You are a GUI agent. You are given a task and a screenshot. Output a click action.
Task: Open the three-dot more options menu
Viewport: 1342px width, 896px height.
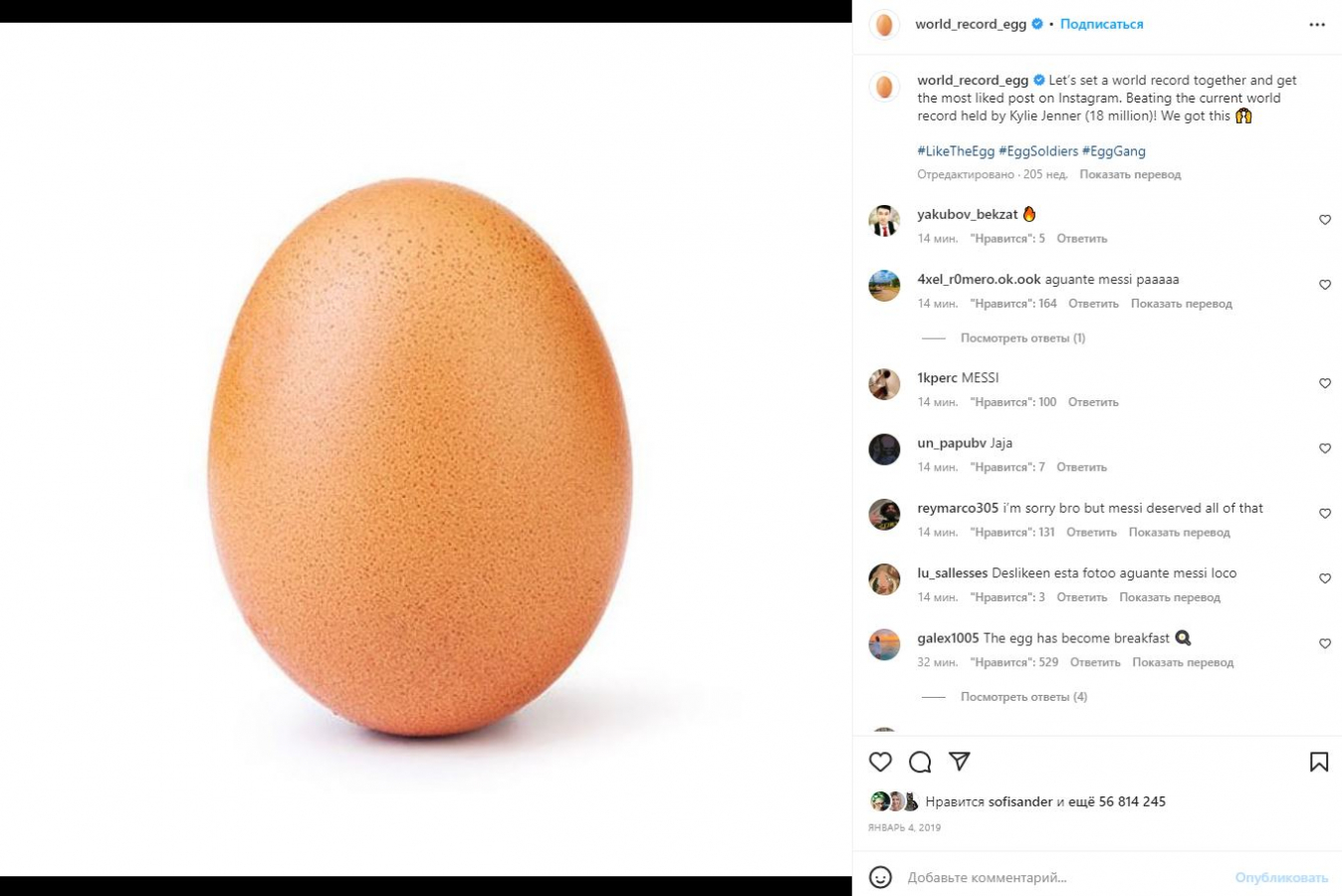(1317, 25)
